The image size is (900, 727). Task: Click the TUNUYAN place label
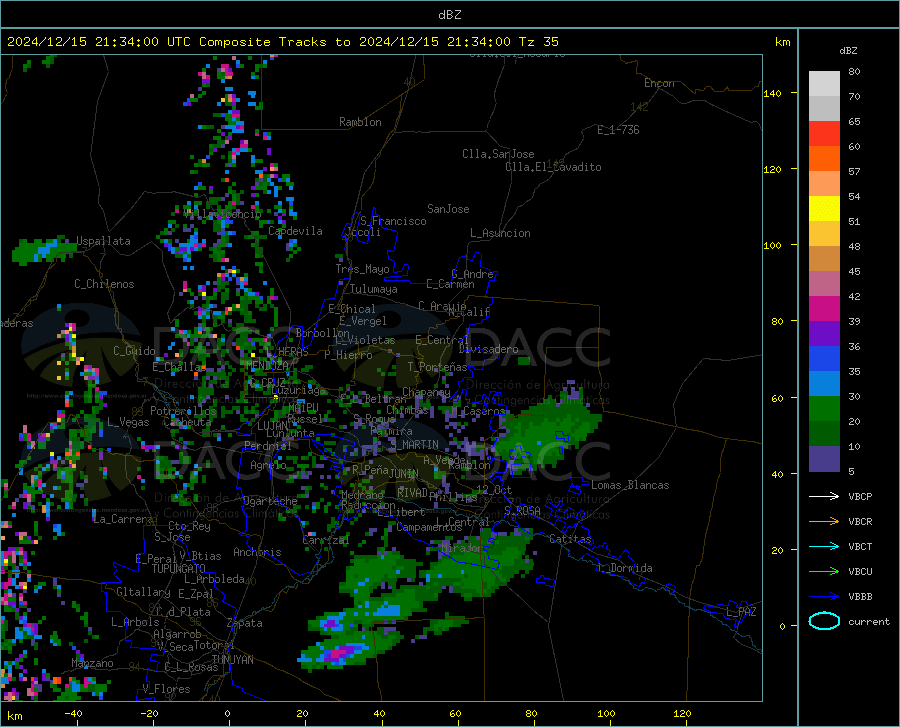click(232, 659)
